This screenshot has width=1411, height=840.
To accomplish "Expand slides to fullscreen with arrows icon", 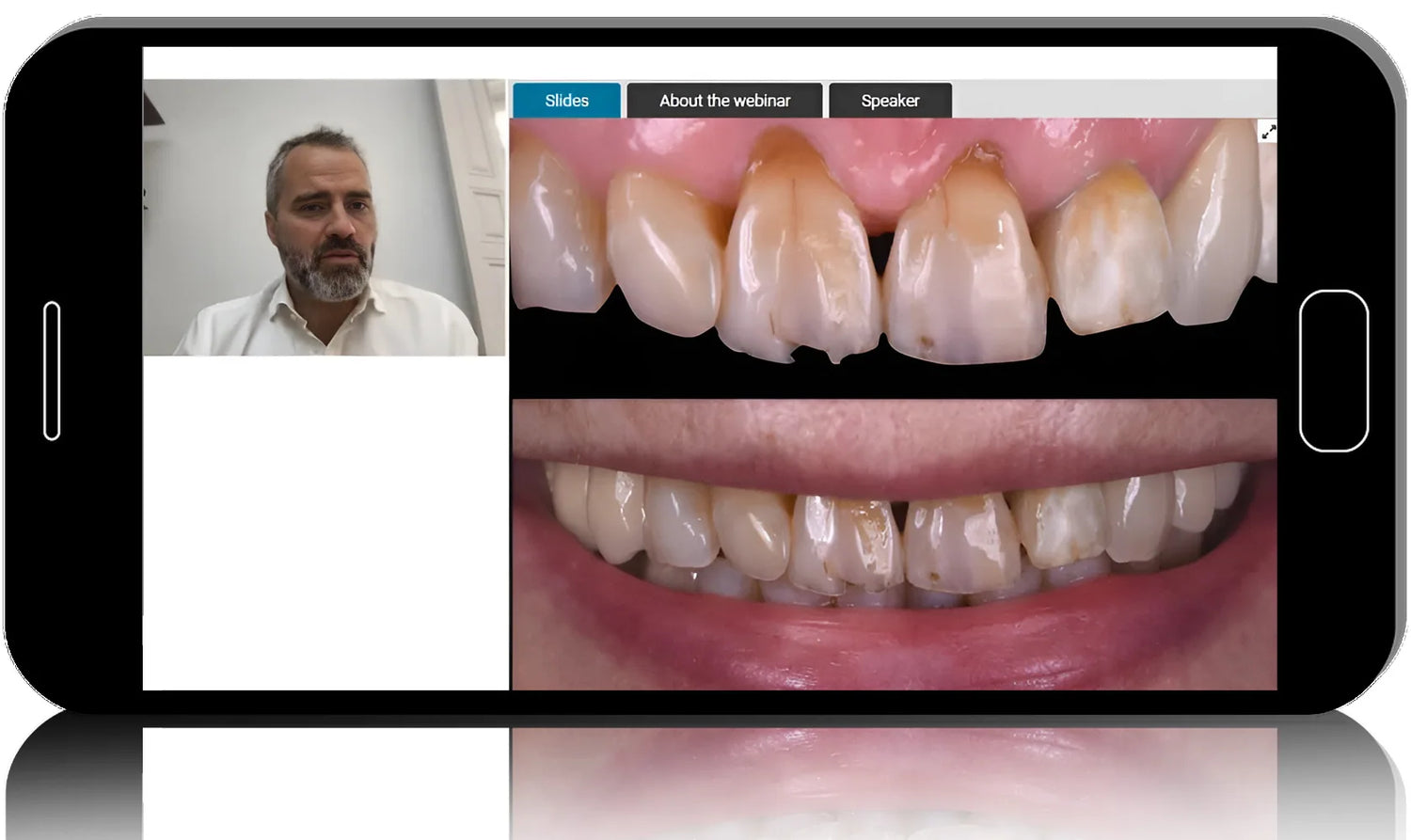I will (1268, 133).
